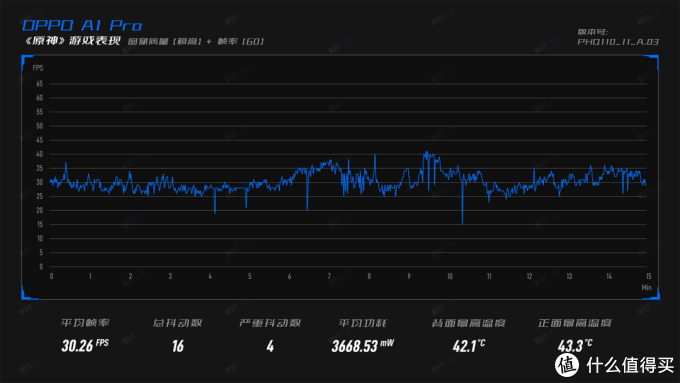
Task: Click the graphics settings text 画质 极高 帧率 60
Action: click(x=196, y=42)
